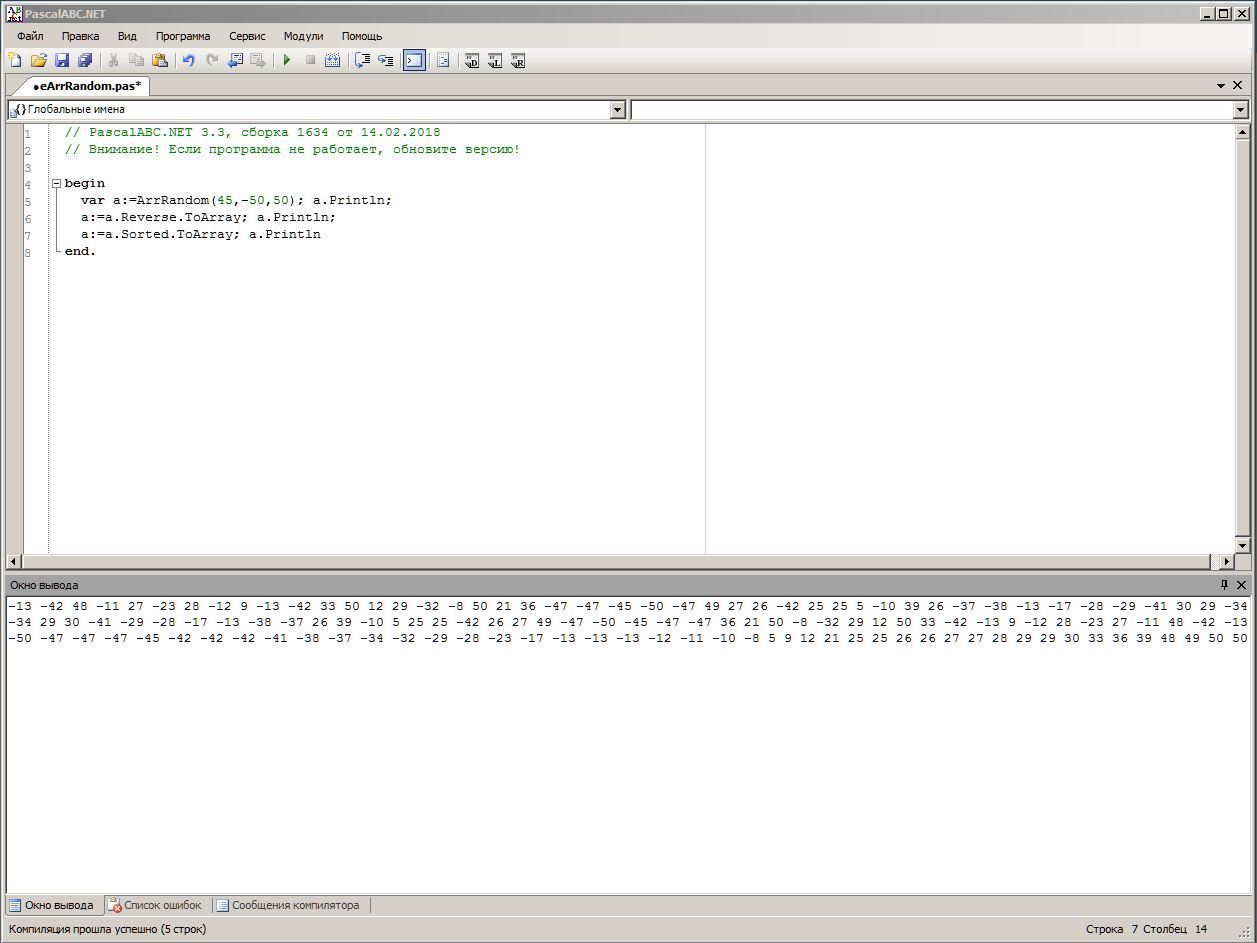Image resolution: width=1257 pixels, height=943 pixels.
Task: Toggle pin on the output window panel
Action: coord(1223,585)
